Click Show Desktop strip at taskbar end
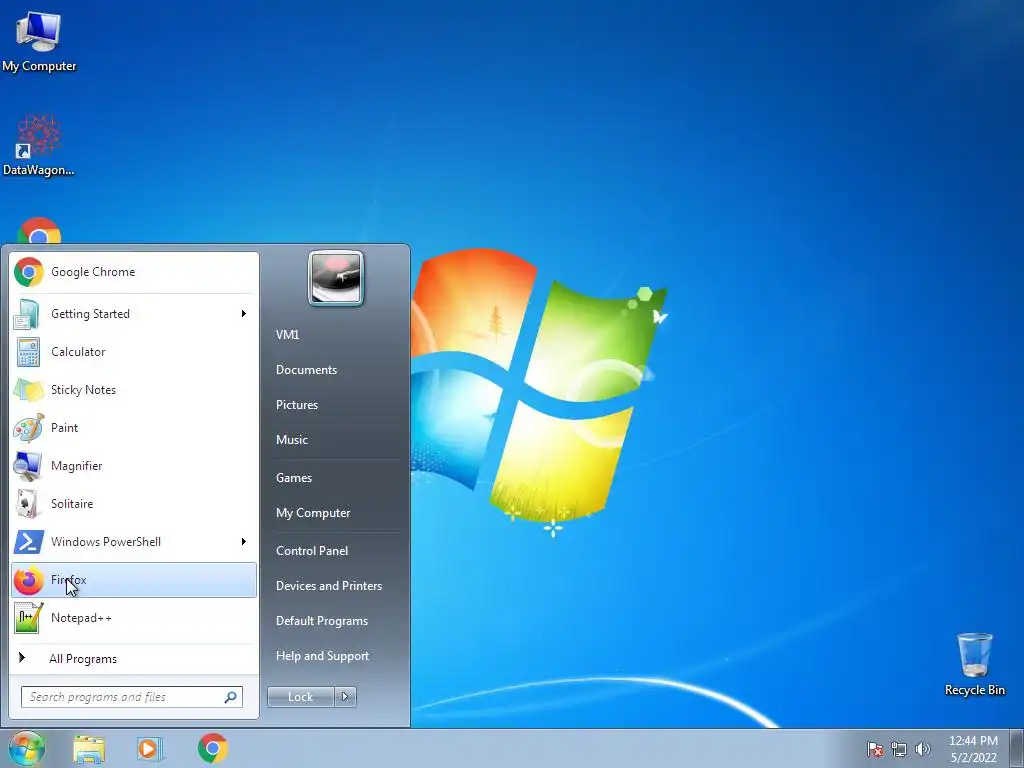The image size is (1024, 768). point(1016,748)
